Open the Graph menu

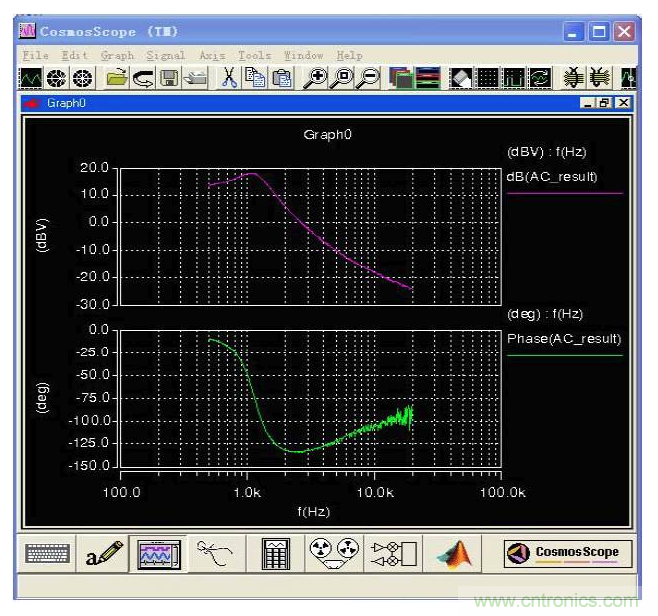coord(117,55)
